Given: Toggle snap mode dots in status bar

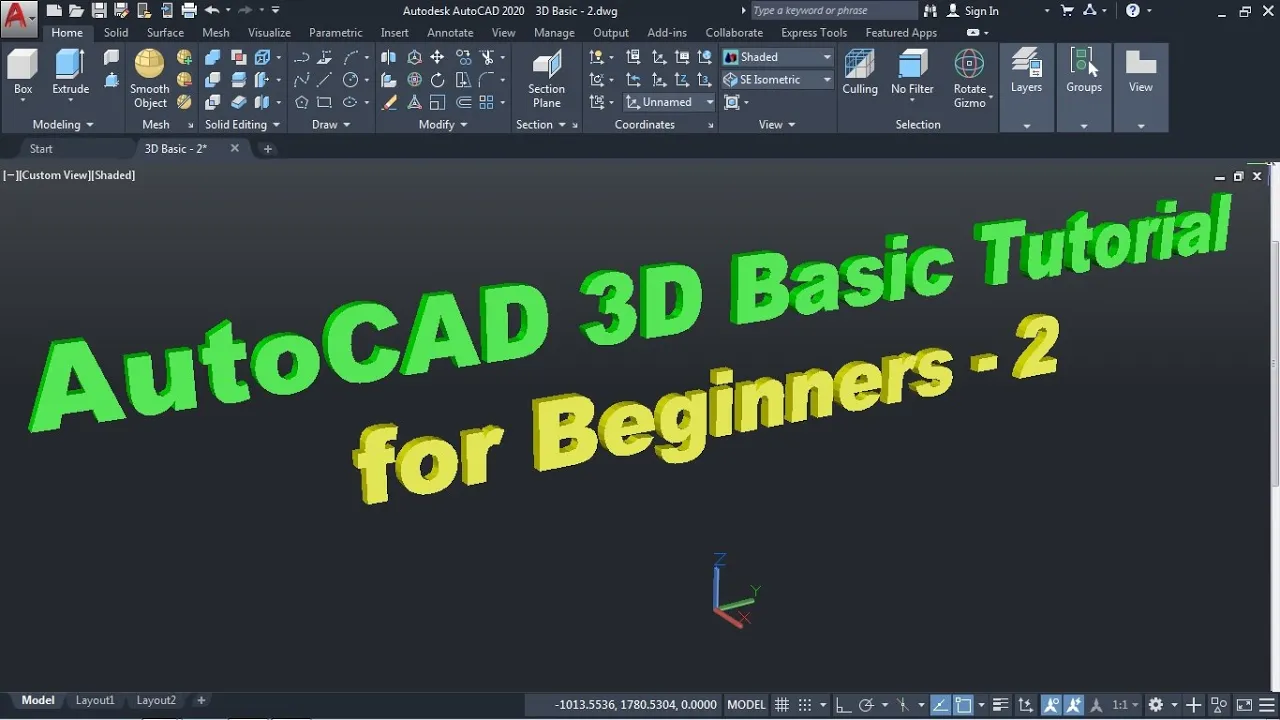Looking at the screenshot, I should (805, 704).
